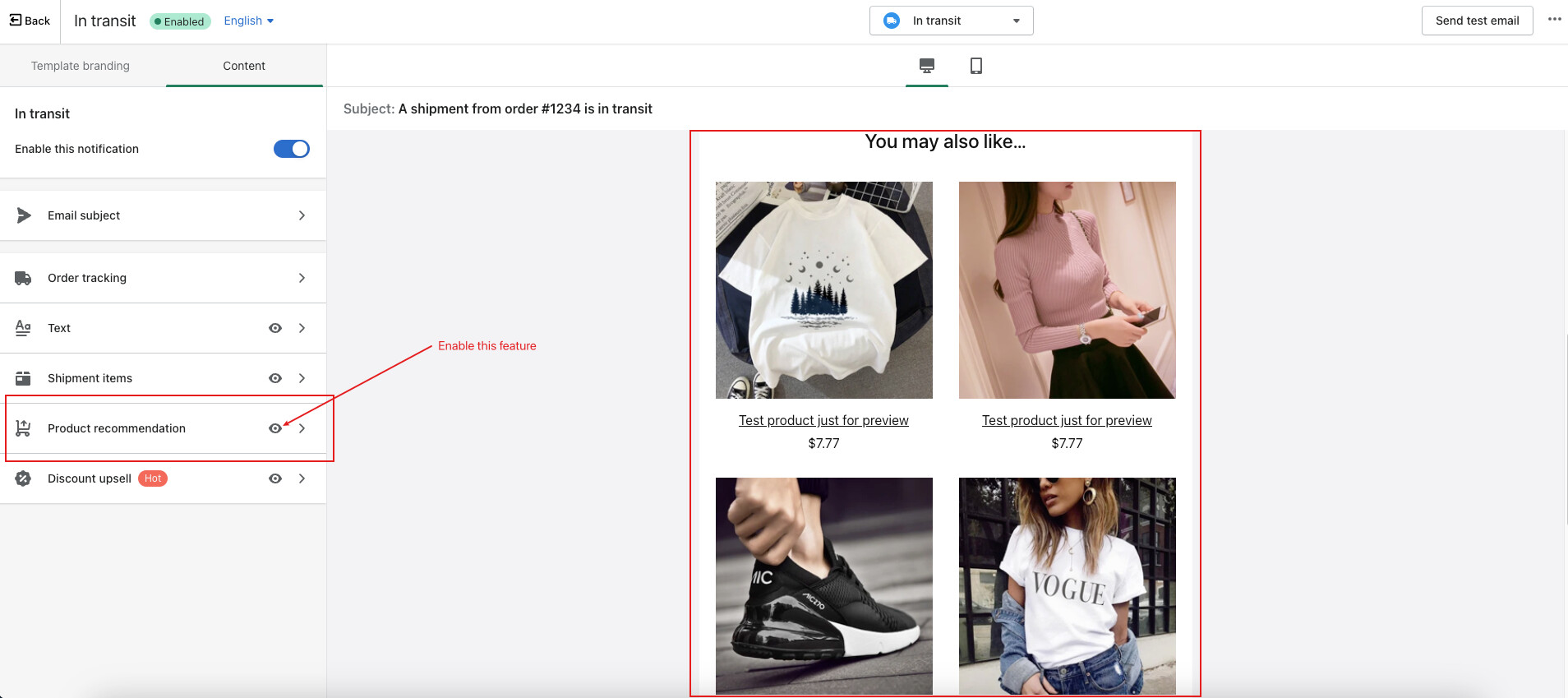This screenshot has height=698, width=1568.
Task: Click the Enable this notification label
Action: click(76, 149)
